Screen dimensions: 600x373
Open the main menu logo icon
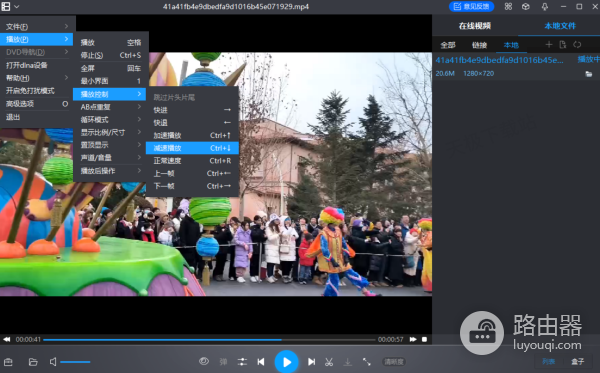(6, 7)
